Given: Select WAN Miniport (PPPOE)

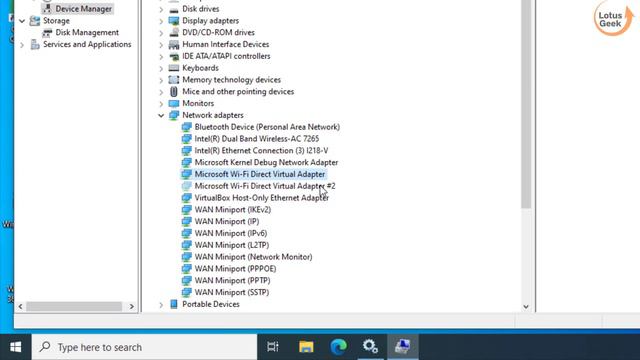Looking at the screenshot, I should point(235,269).
